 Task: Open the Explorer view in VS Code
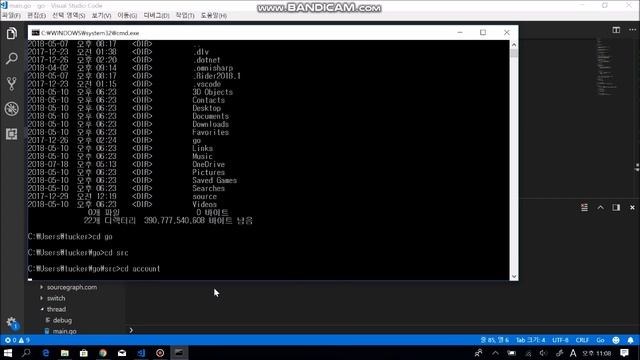[11, 33]
